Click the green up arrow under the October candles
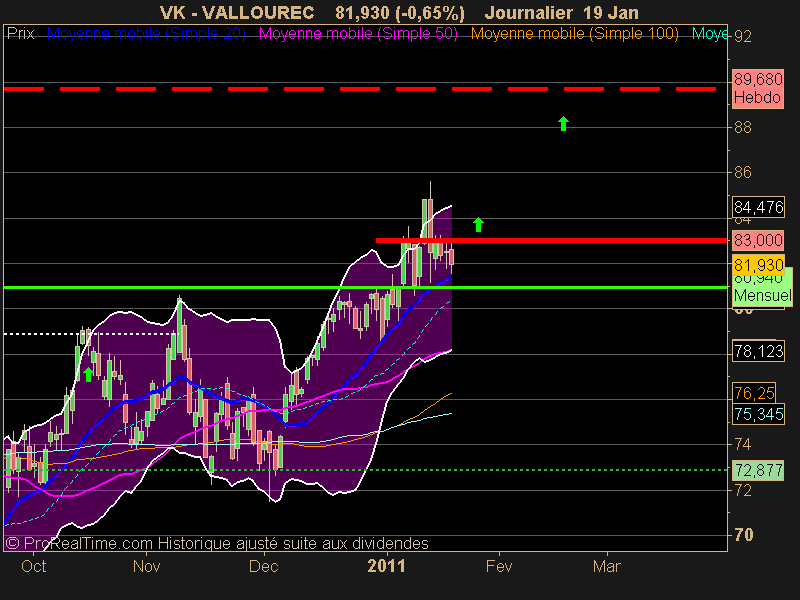Screen dimensions: 800x600 coord(88,374)
